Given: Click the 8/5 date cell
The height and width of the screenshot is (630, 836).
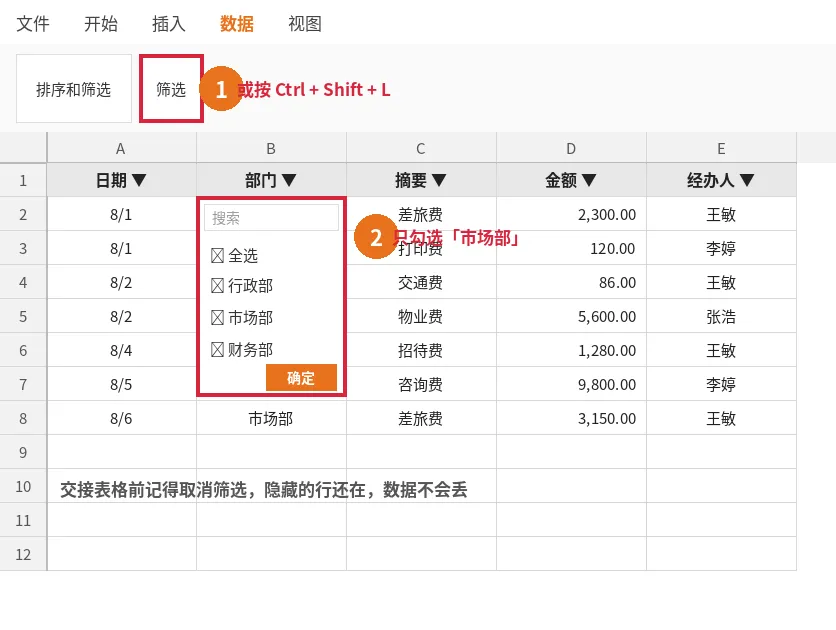Looking at the screenshot, I should 122,384.
